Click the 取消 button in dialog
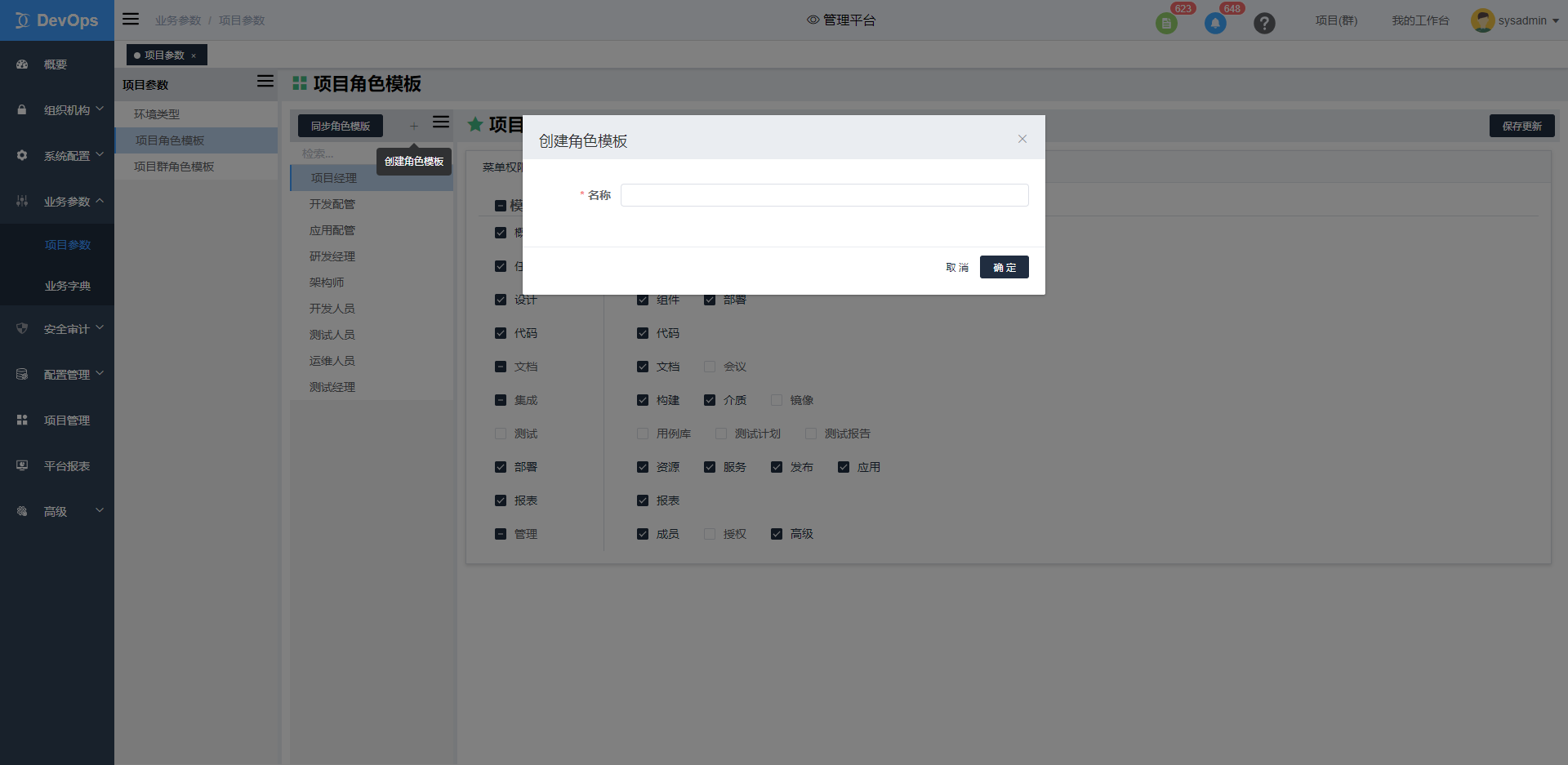Viewport: 1568px width, 765px height. pos(957,267)
